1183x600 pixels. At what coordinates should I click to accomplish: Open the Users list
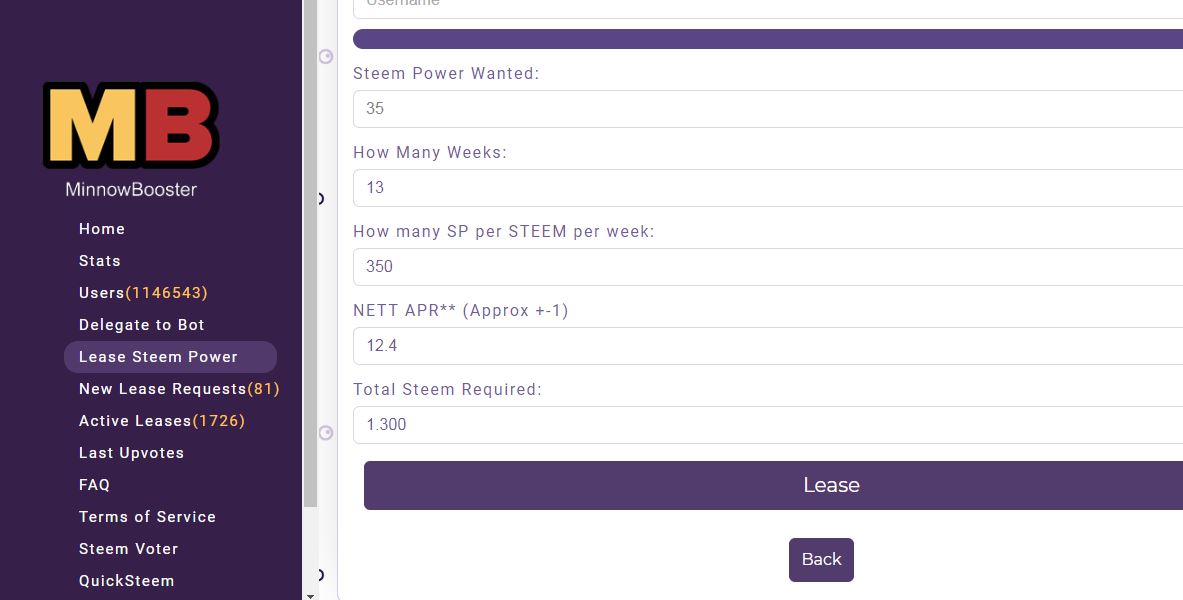[x=143, y=293]
